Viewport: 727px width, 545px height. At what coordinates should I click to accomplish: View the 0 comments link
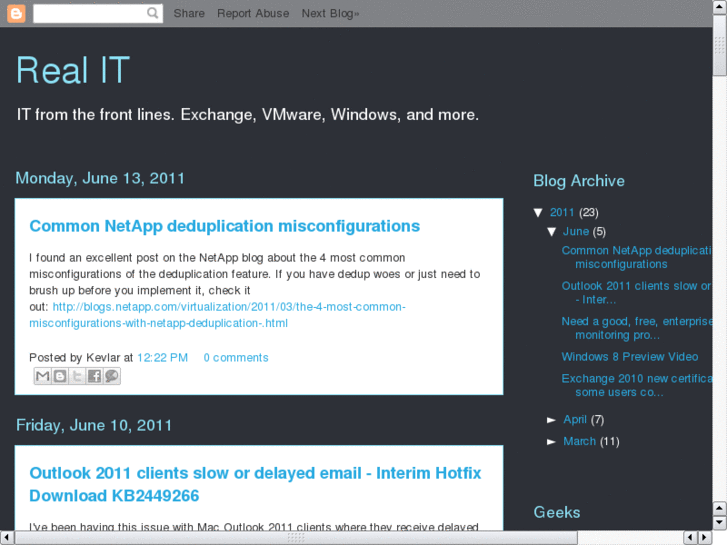coord(236,358)
